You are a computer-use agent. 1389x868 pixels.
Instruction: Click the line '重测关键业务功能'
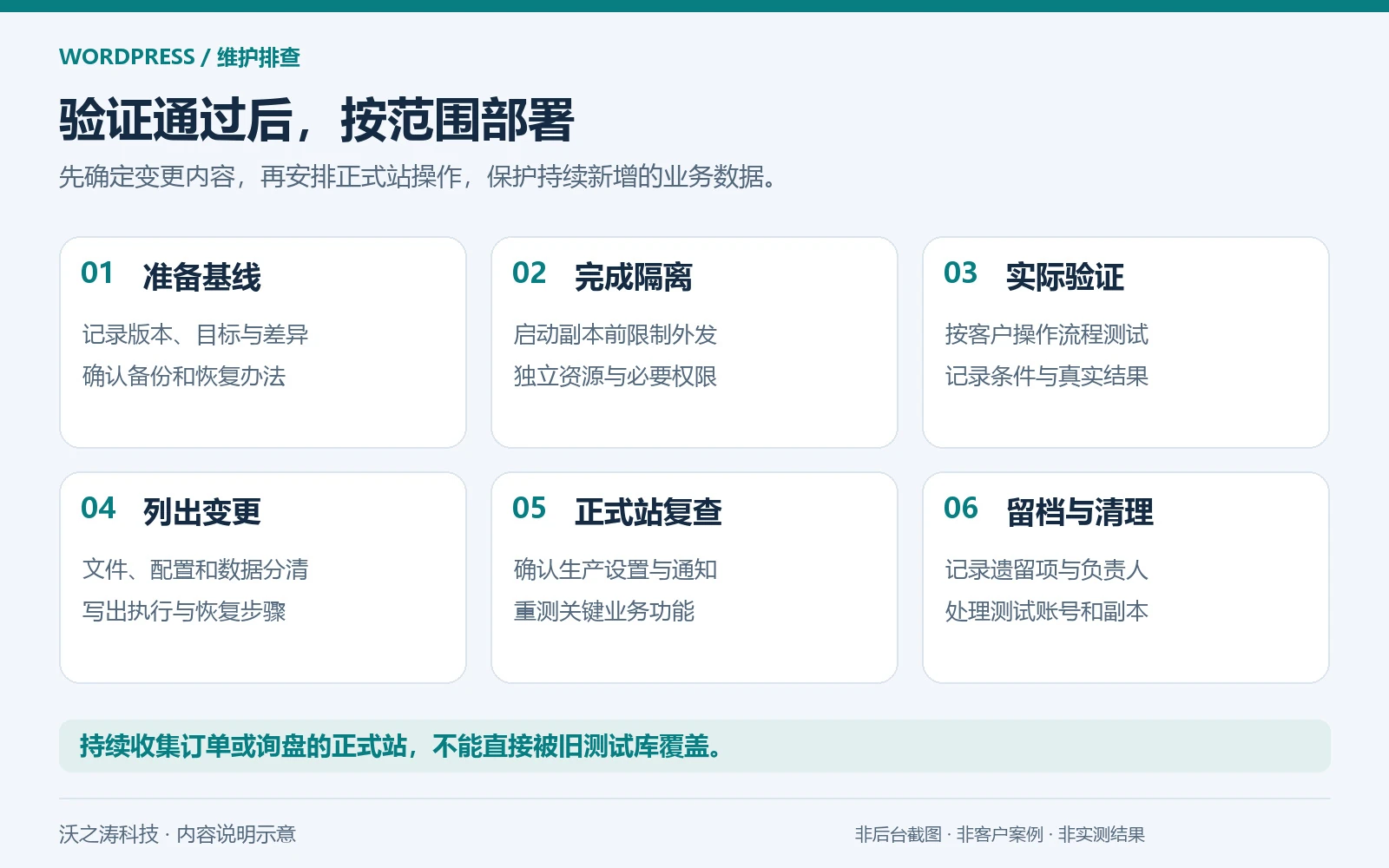point(604,612)
